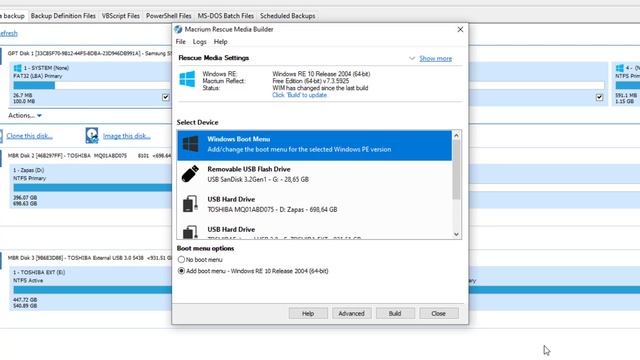The height and width of the screenshot is (360, 640).
Task: Click the MBR Disk 3 TOSHIBA External header text
Action: pyautogui.click(x=89, y=258)
